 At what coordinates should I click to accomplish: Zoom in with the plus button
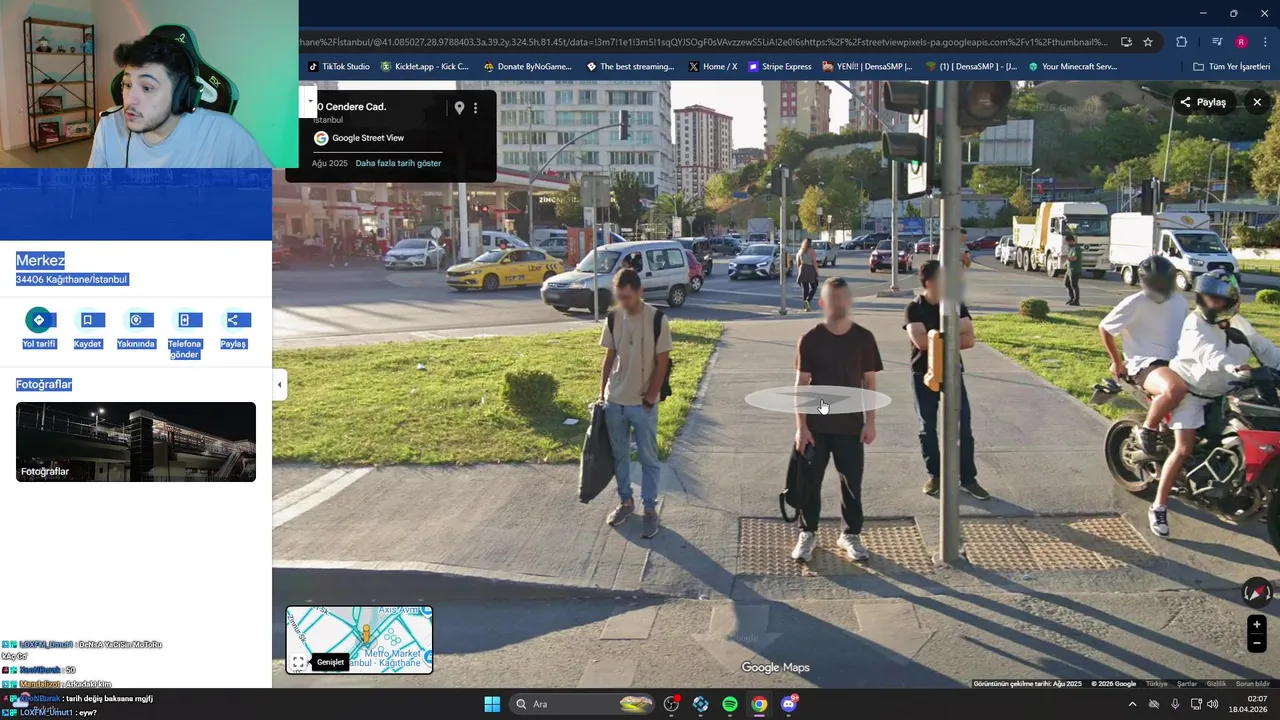tap(1257, 625)
